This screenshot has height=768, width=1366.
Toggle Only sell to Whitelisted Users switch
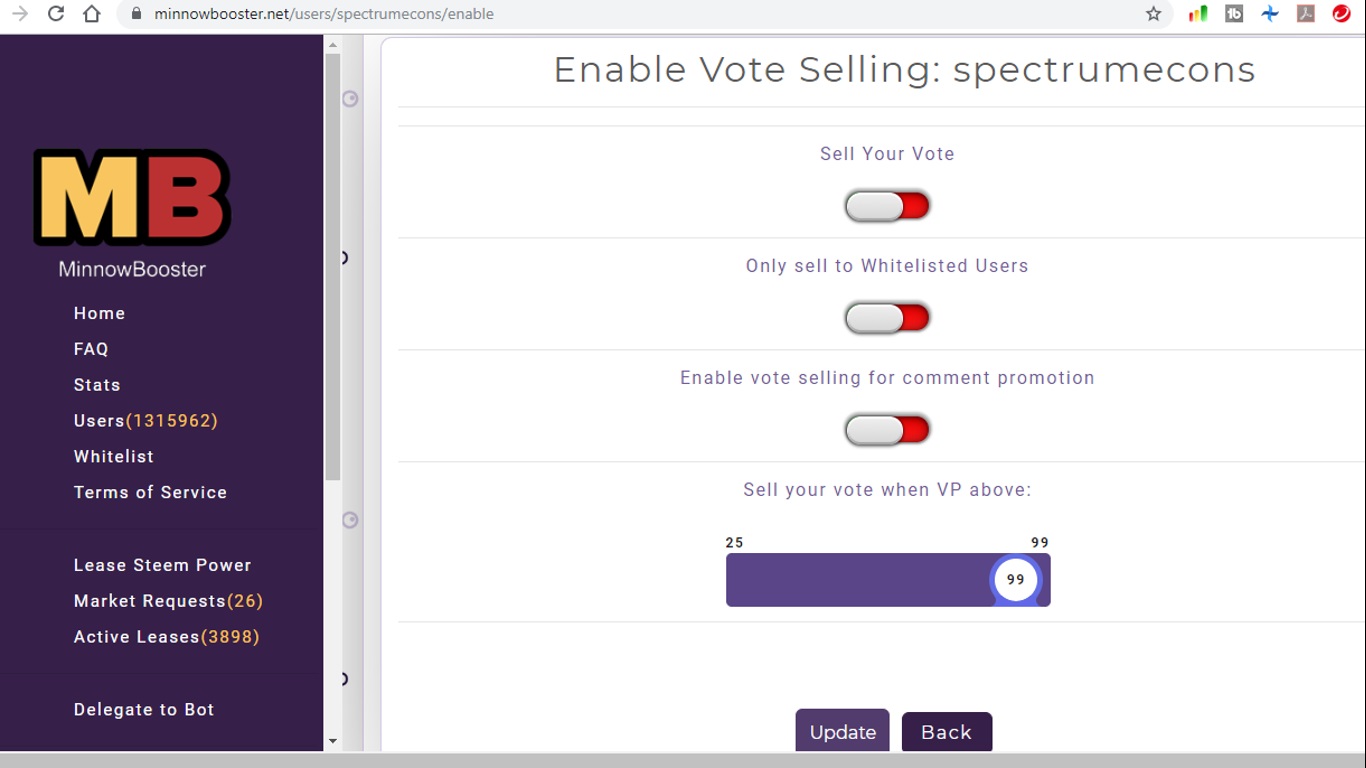point(887,318)
